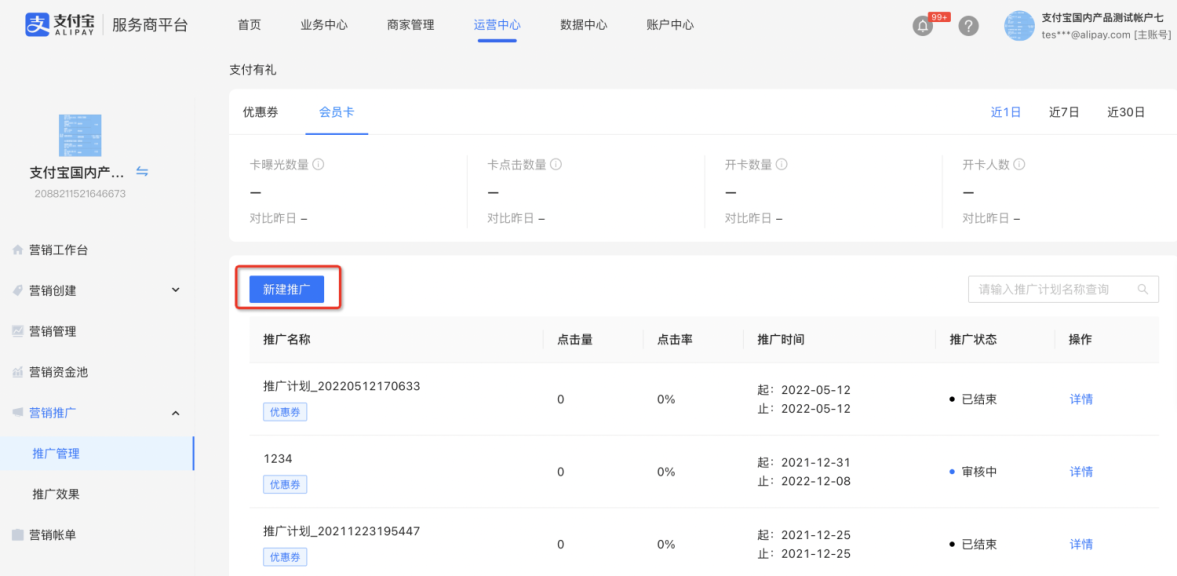Click info icon next to 卡曝光数量
This screenshot has width=1177, height=576.
[318, 164]
